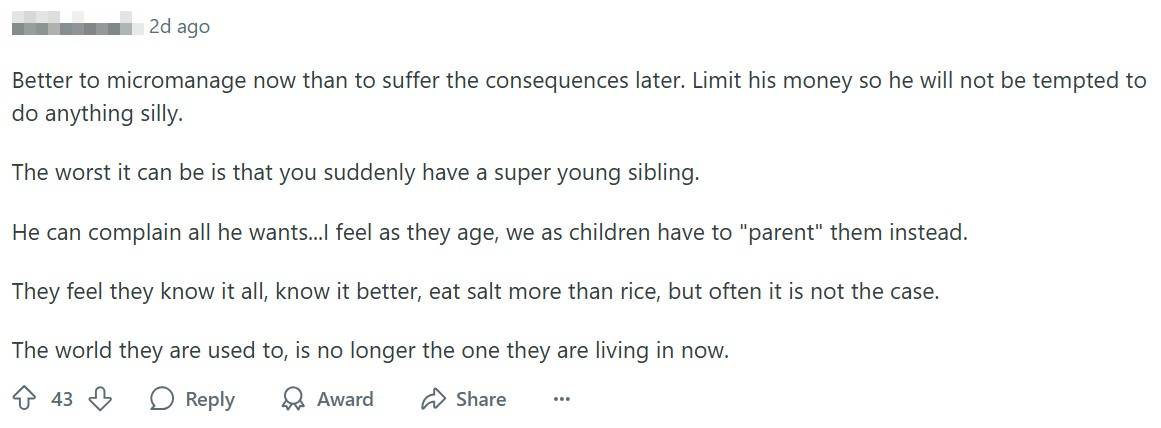Click the Reply speech bubble icon
Screen dimensions: 1161x428
point(161,399)
